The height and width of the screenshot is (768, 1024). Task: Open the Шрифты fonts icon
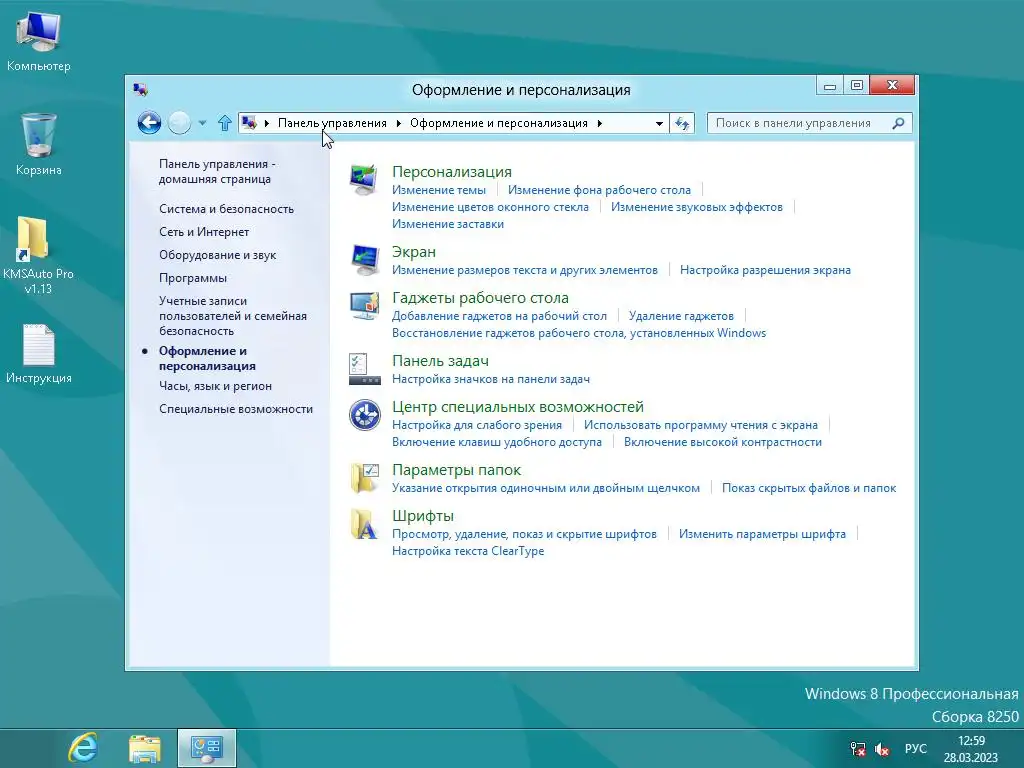coord(364,524)
